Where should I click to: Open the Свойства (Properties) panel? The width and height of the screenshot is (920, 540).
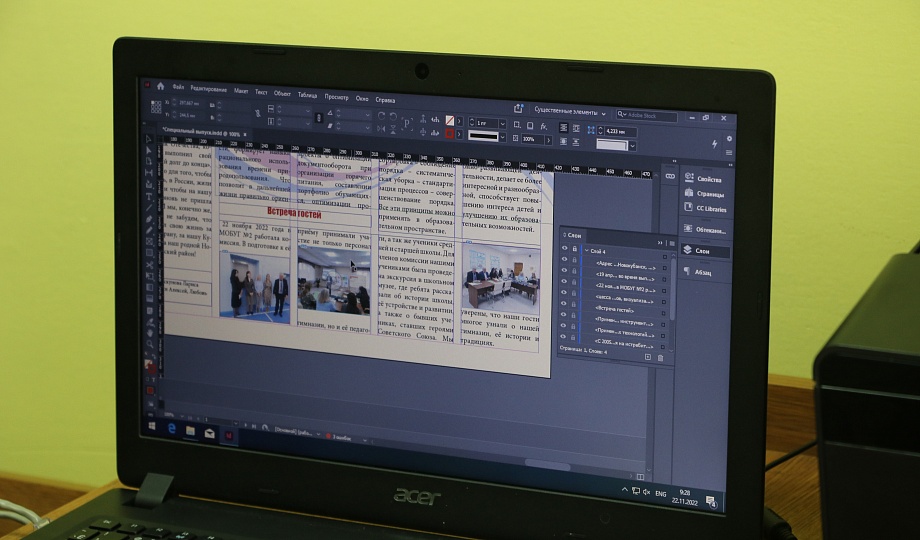point(708,179)
